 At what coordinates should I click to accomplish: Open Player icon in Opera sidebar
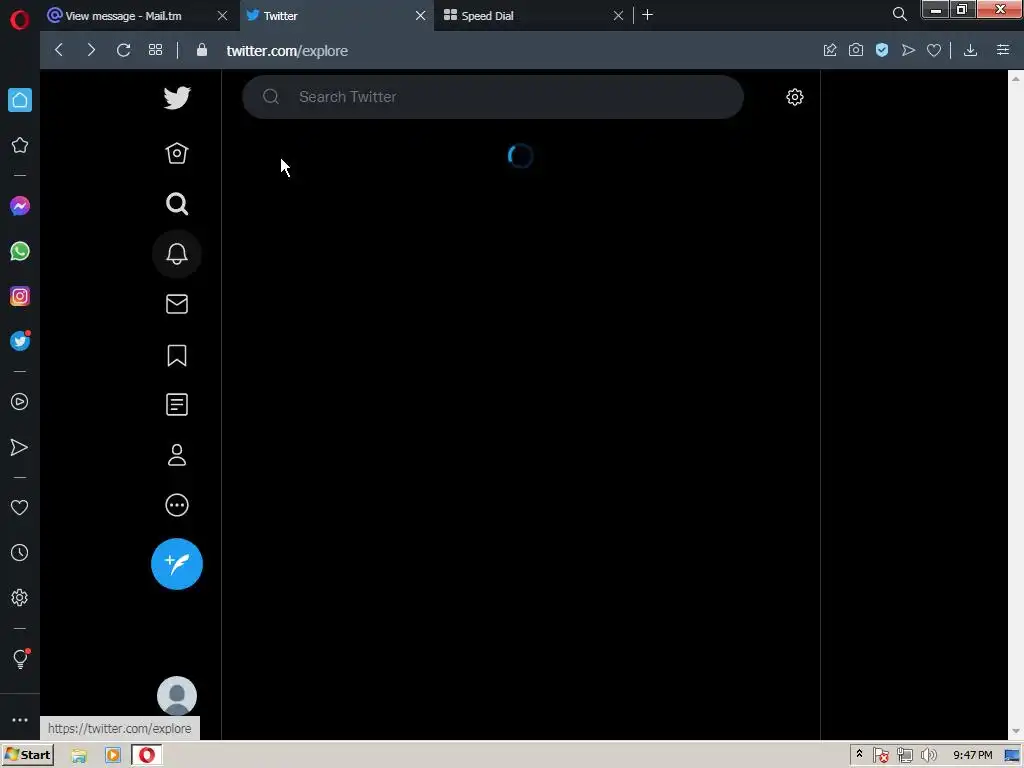20,402
